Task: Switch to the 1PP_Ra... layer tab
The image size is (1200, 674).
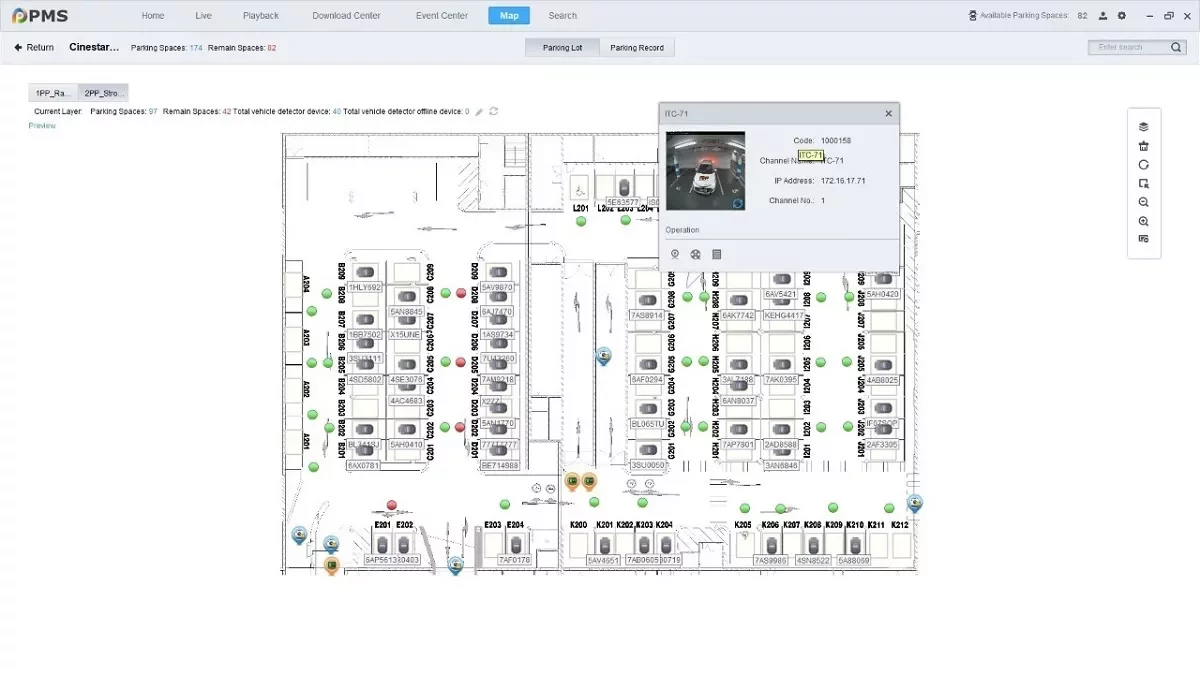Action: [x=53, y=93]
